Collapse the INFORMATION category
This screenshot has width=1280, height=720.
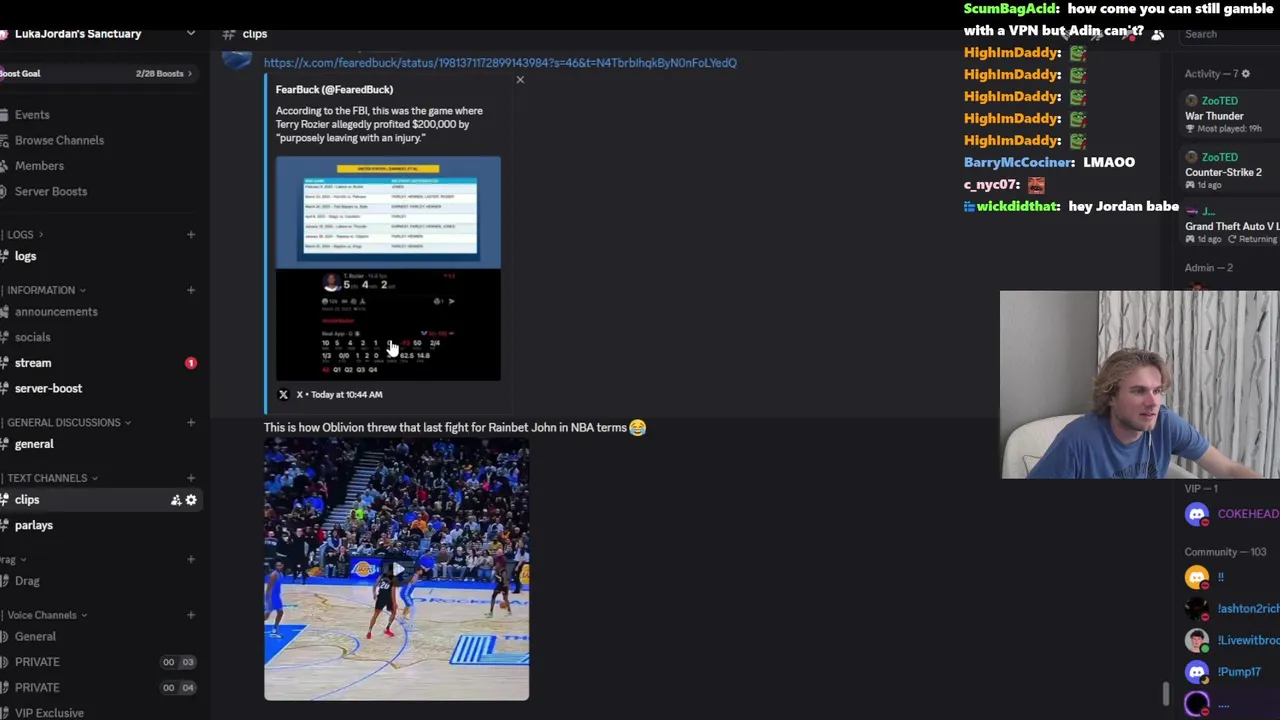pos(45,290)
